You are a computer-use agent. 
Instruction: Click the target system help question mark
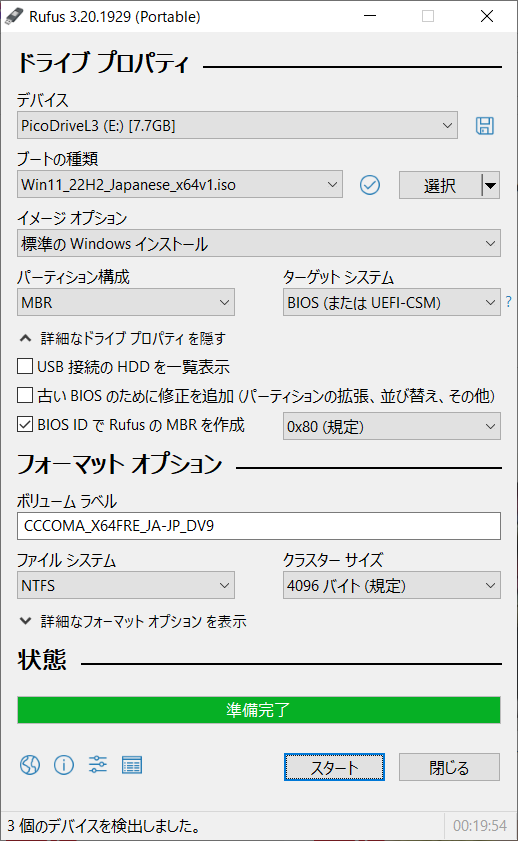click(x=508, y=302)
